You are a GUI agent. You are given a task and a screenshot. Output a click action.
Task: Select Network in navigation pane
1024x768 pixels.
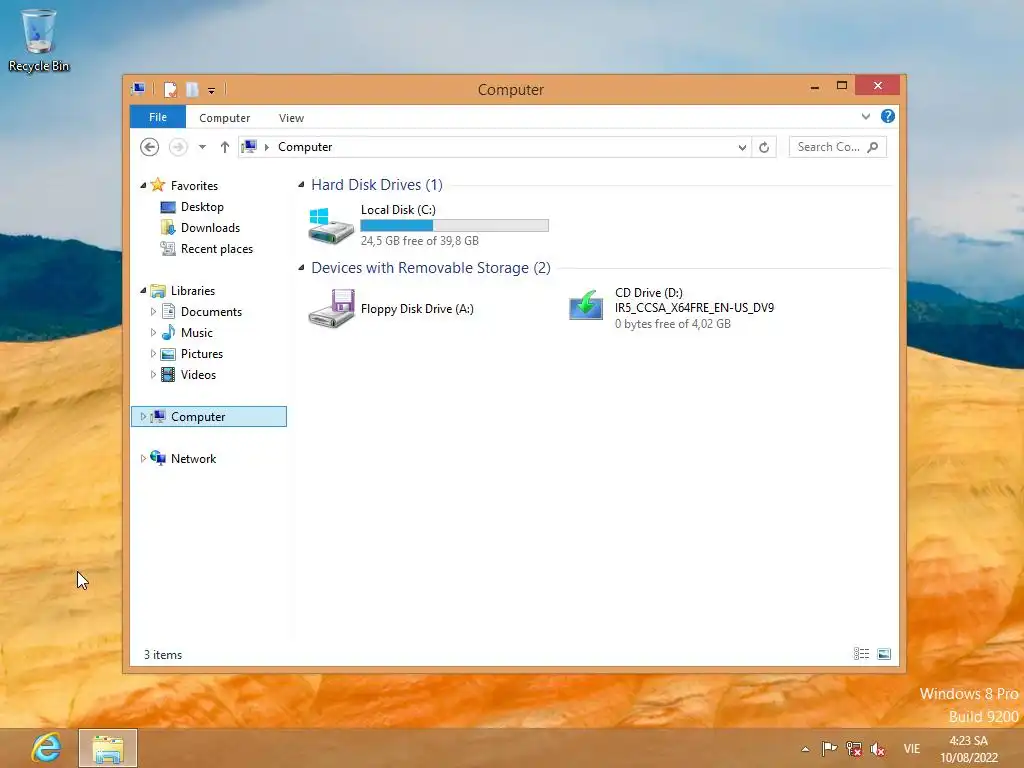tap(193, 458)
